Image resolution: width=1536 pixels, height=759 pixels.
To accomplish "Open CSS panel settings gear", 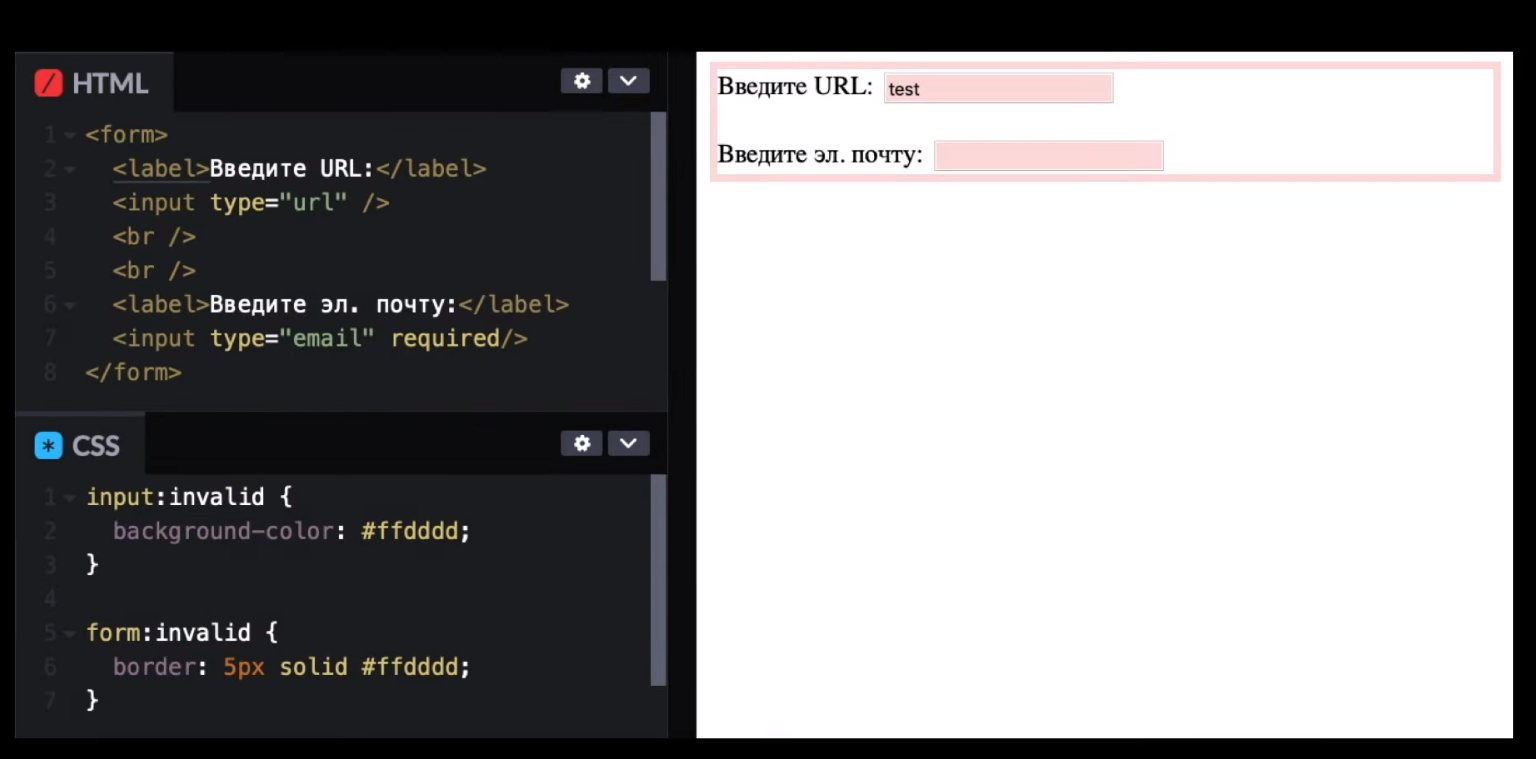I will pos(581,443).
